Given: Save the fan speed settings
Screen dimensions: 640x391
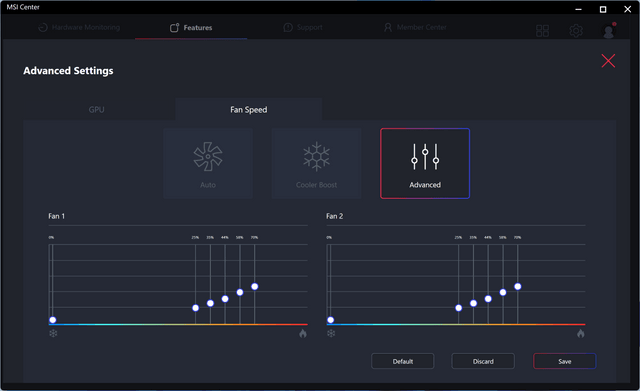Looking at the screenshot, I should pos(564,361).
